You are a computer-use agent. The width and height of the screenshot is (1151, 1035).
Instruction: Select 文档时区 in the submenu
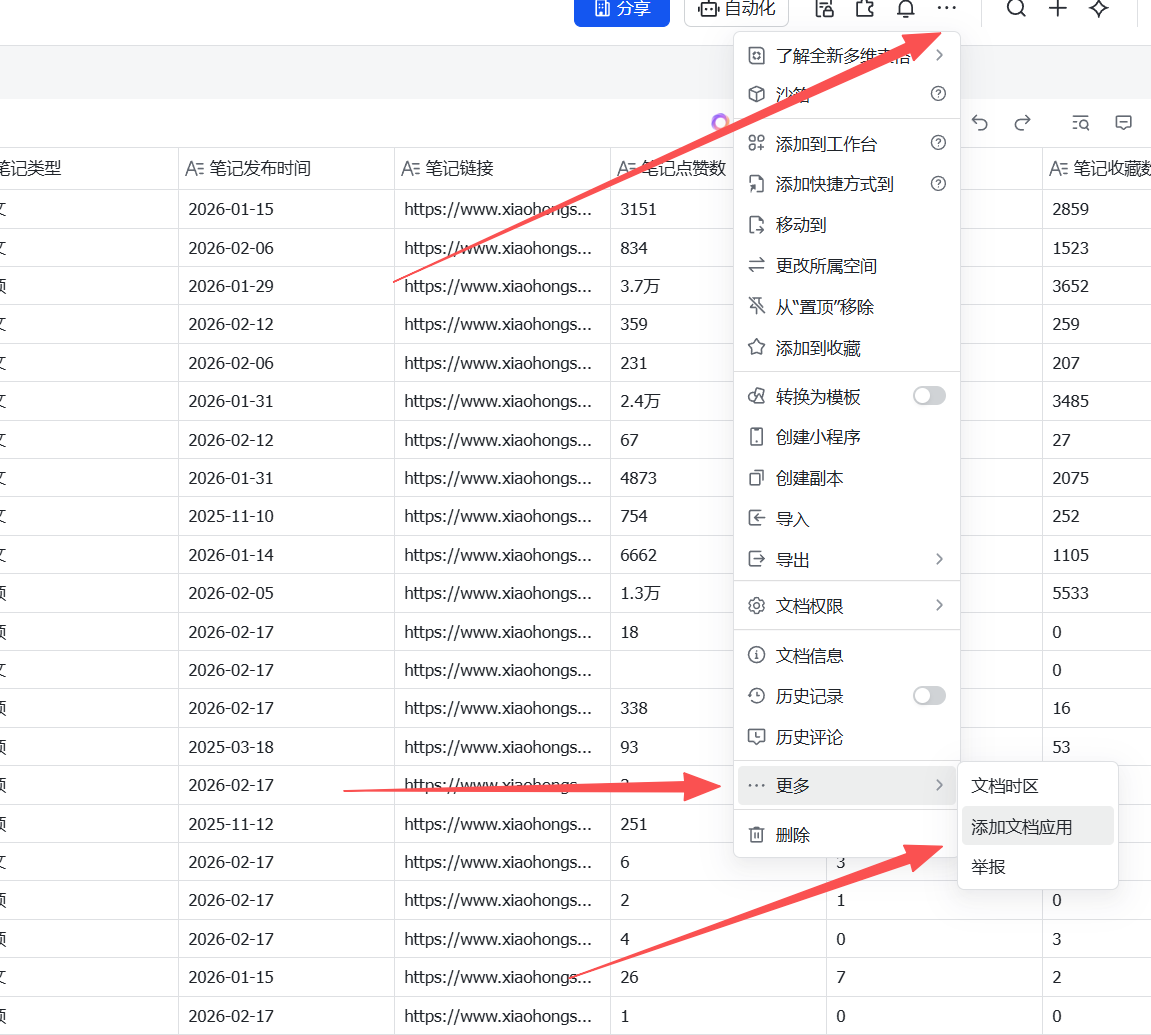point(1038,786)
